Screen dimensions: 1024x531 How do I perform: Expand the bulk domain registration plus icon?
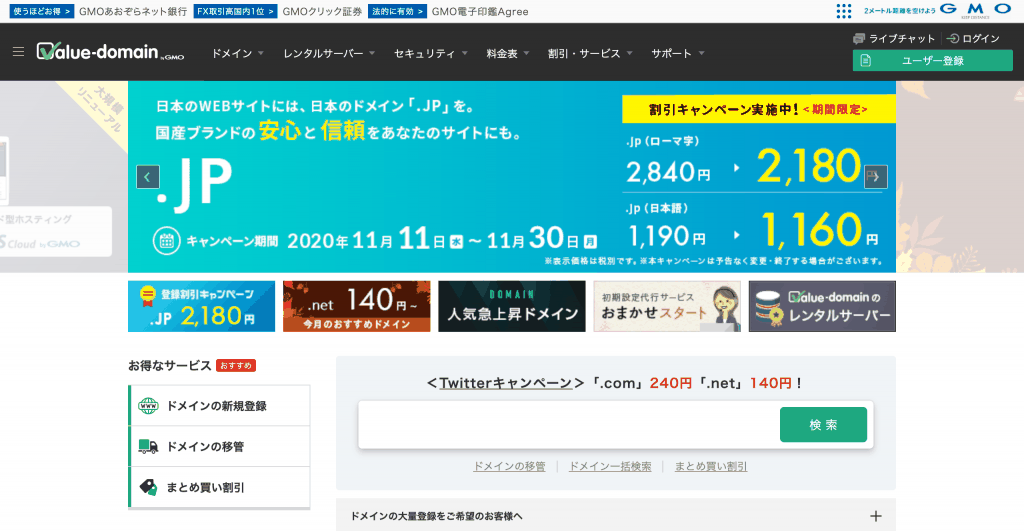pyautogui.click(x=876, y=516)
